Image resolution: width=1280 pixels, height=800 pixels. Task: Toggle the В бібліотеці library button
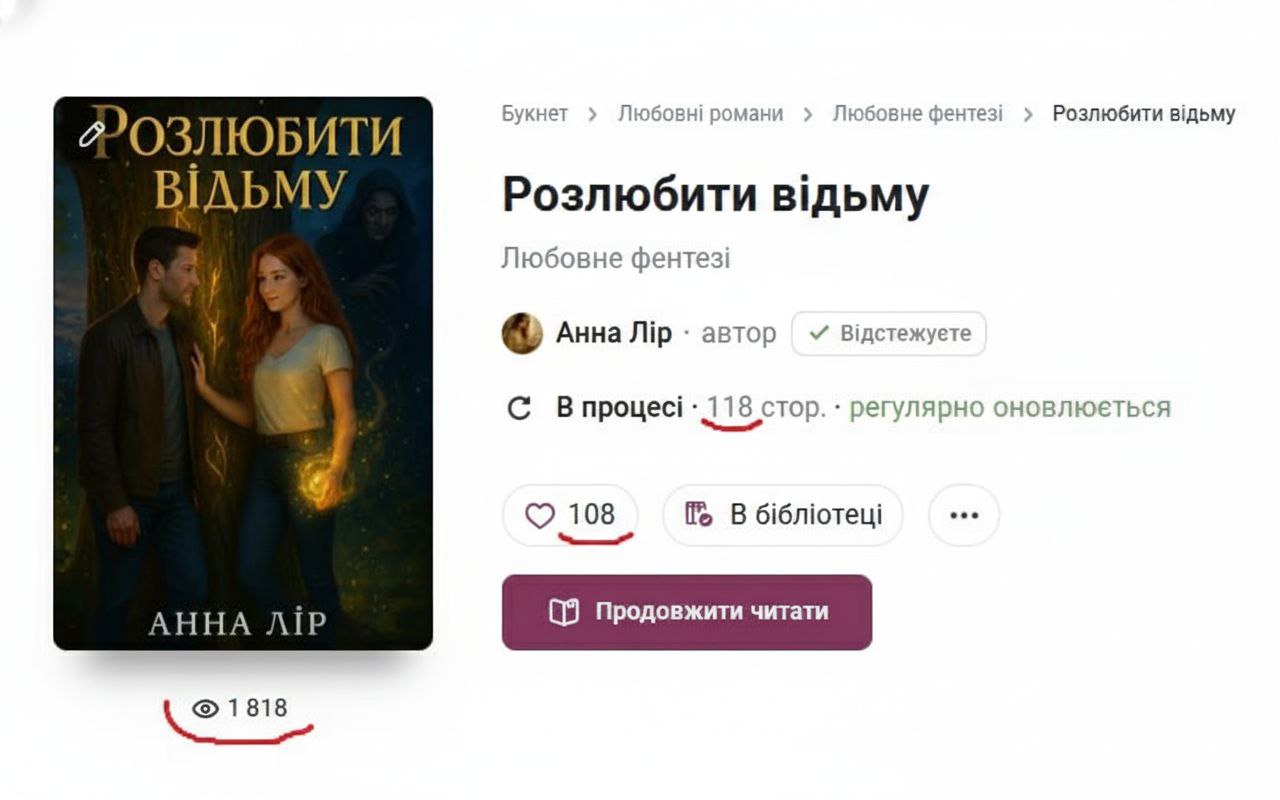click(783, 516)
